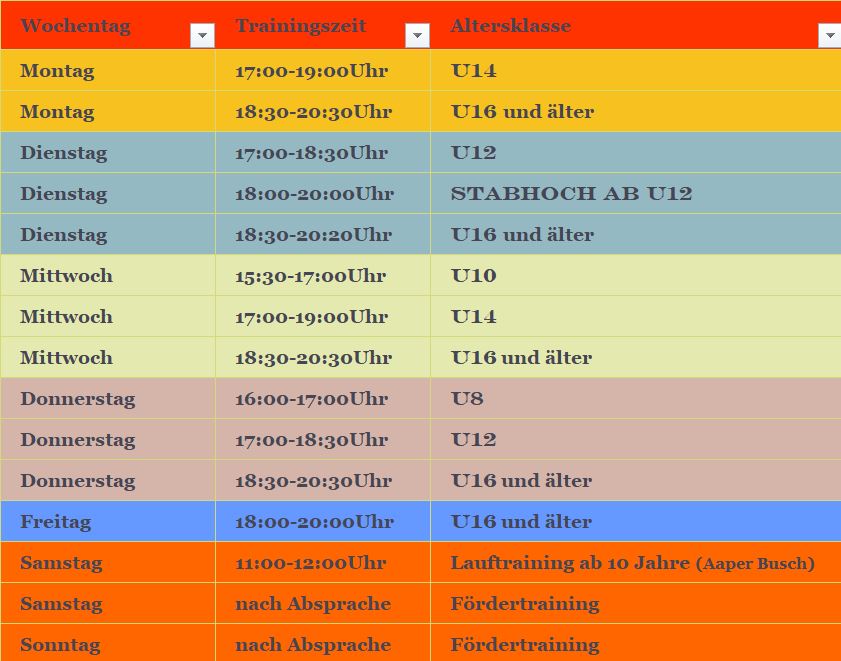Click U16 und älter in the Freitag row
Screen dimensions: 841x661
click(521, 522)
